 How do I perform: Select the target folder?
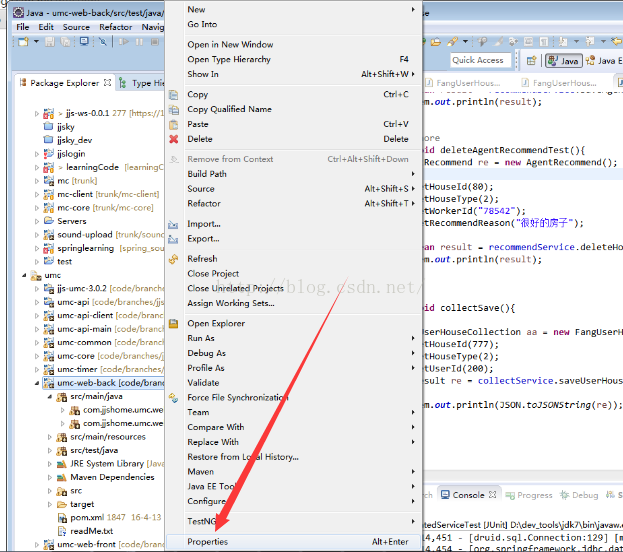(82, 504)
